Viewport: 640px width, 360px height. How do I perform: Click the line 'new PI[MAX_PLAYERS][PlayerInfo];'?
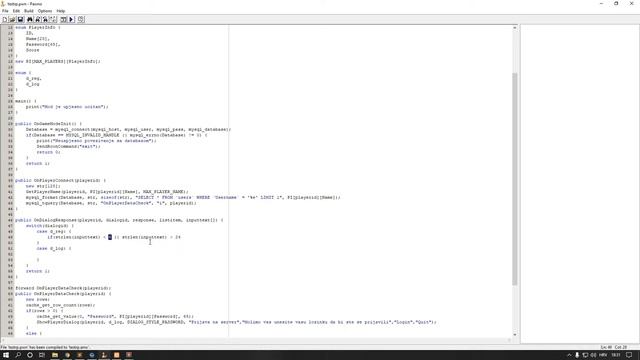58,61
